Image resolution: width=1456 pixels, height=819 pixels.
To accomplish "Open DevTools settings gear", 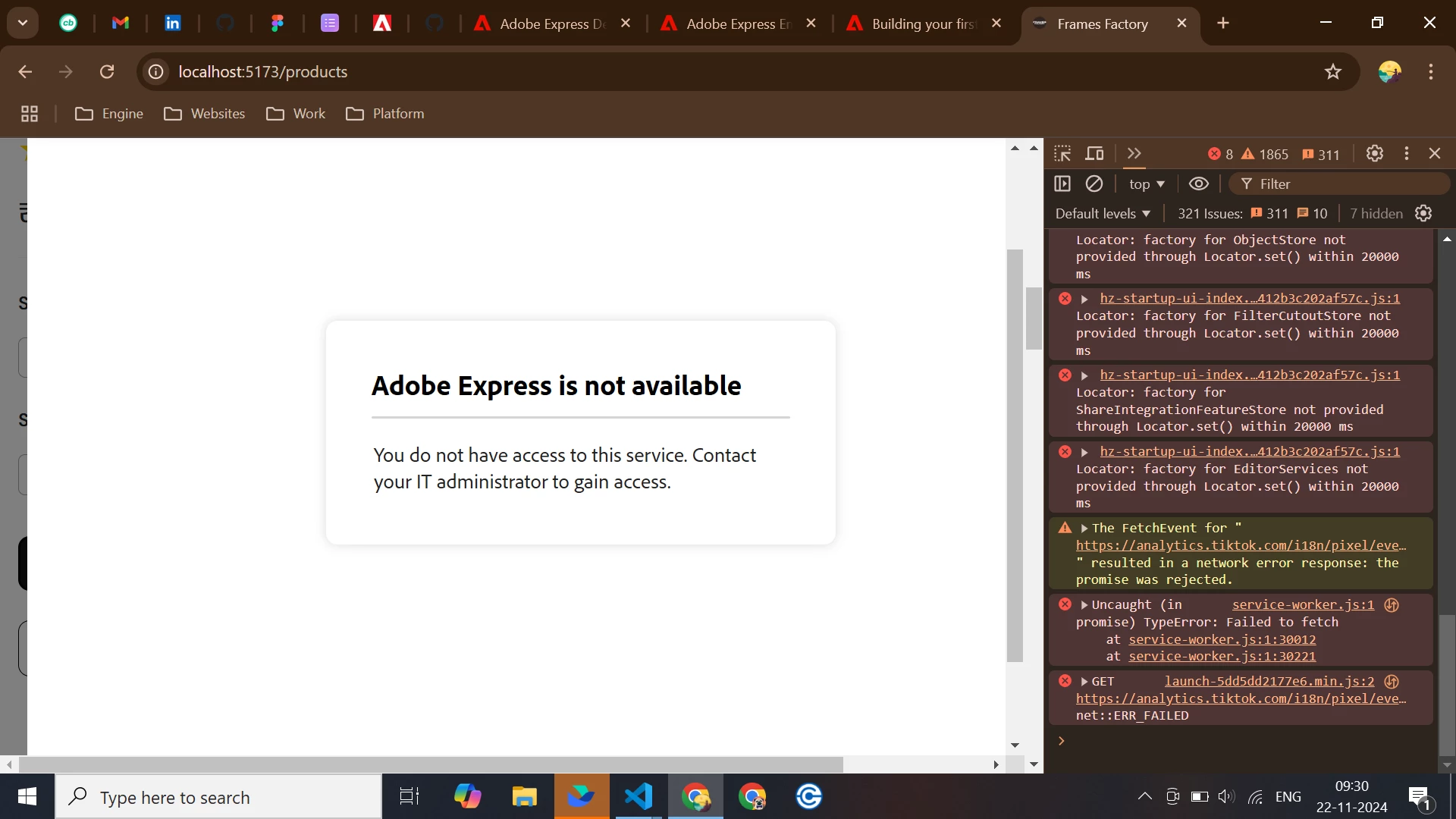I will [x=1375, y=154].
